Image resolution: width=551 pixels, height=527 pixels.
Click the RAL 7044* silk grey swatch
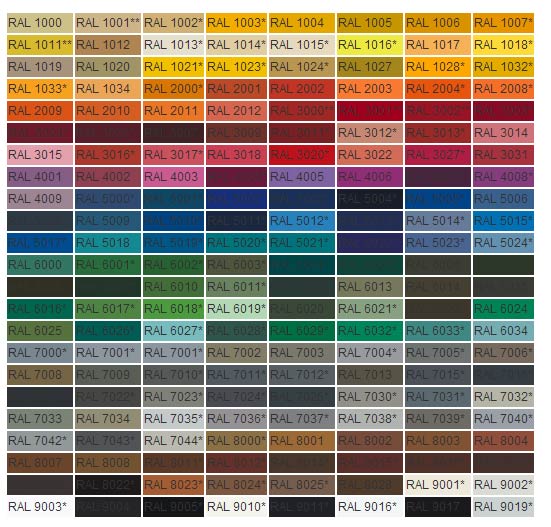(x=173, y=441)
